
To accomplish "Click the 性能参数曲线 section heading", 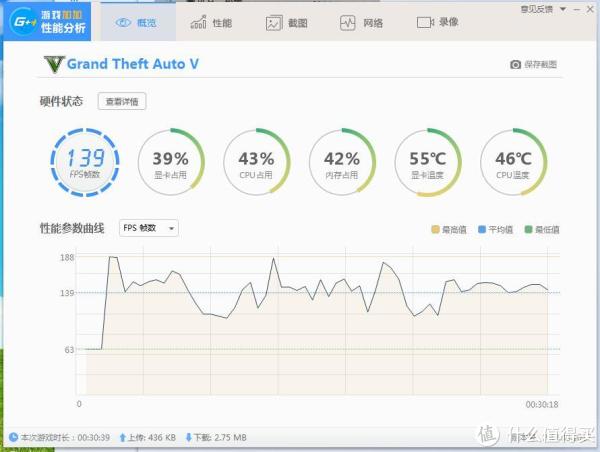I will [72, 228].
